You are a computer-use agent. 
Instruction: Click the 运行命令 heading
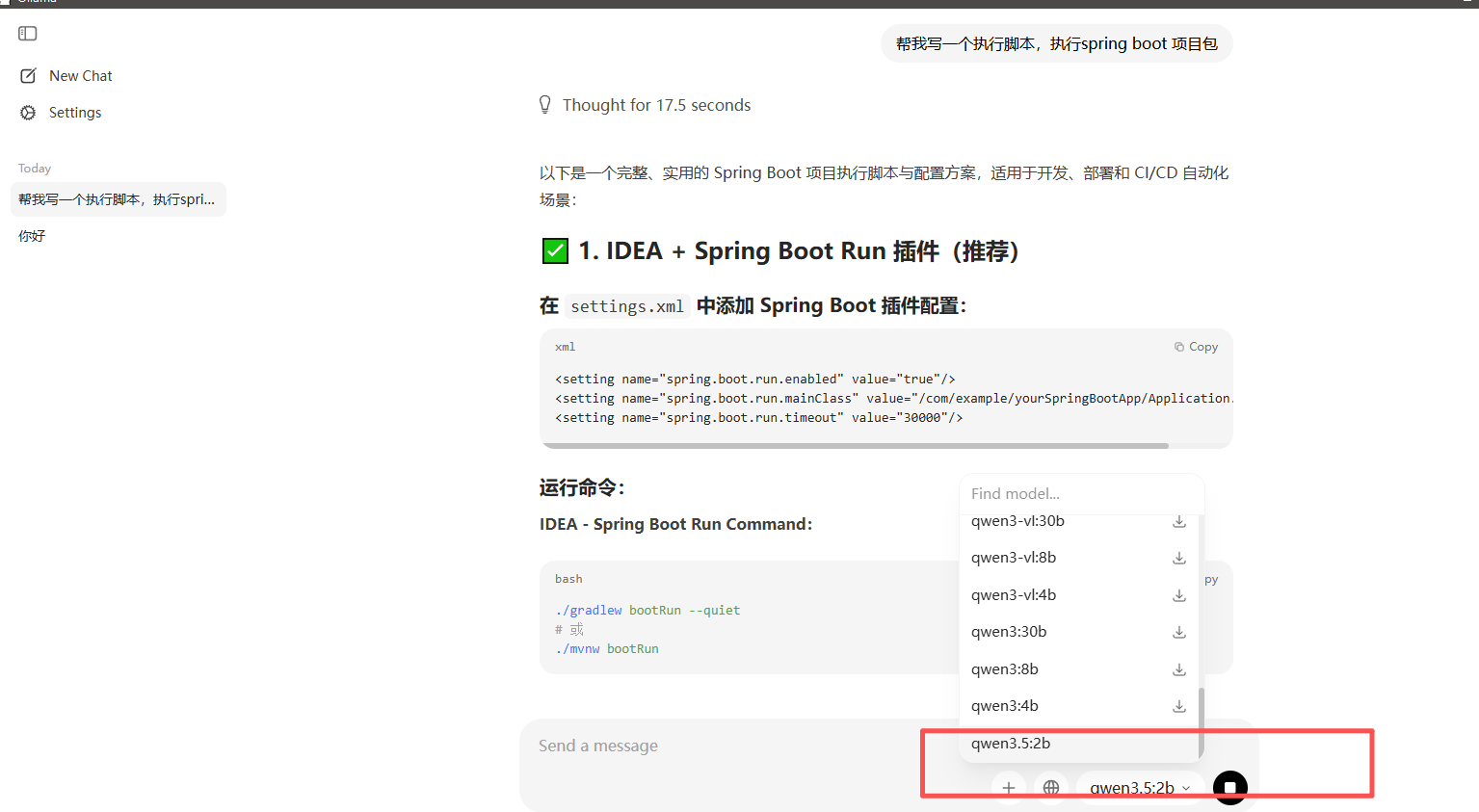[582, 488]
